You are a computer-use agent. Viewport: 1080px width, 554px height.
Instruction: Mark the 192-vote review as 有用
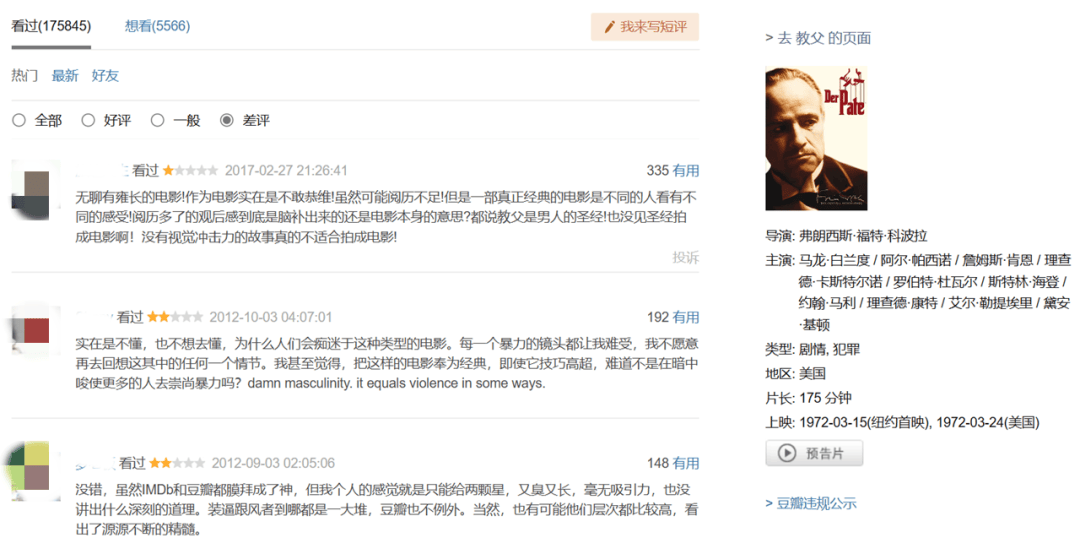click(x=685, y=317)
